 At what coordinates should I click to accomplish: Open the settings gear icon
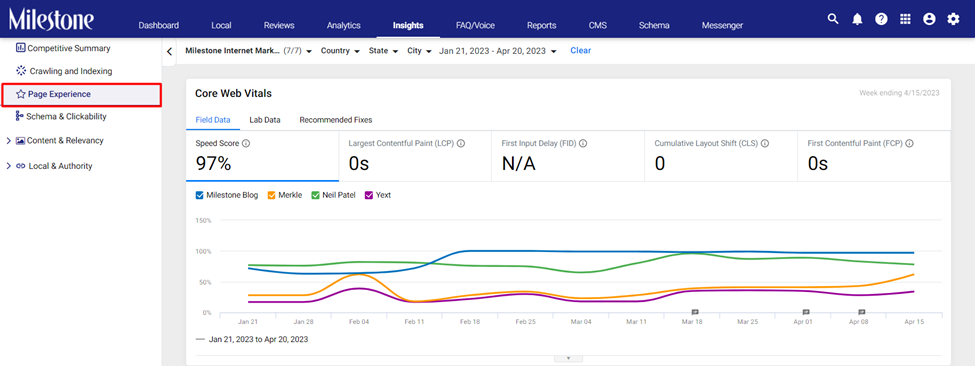pyautogui.click(x=953, y=19)
